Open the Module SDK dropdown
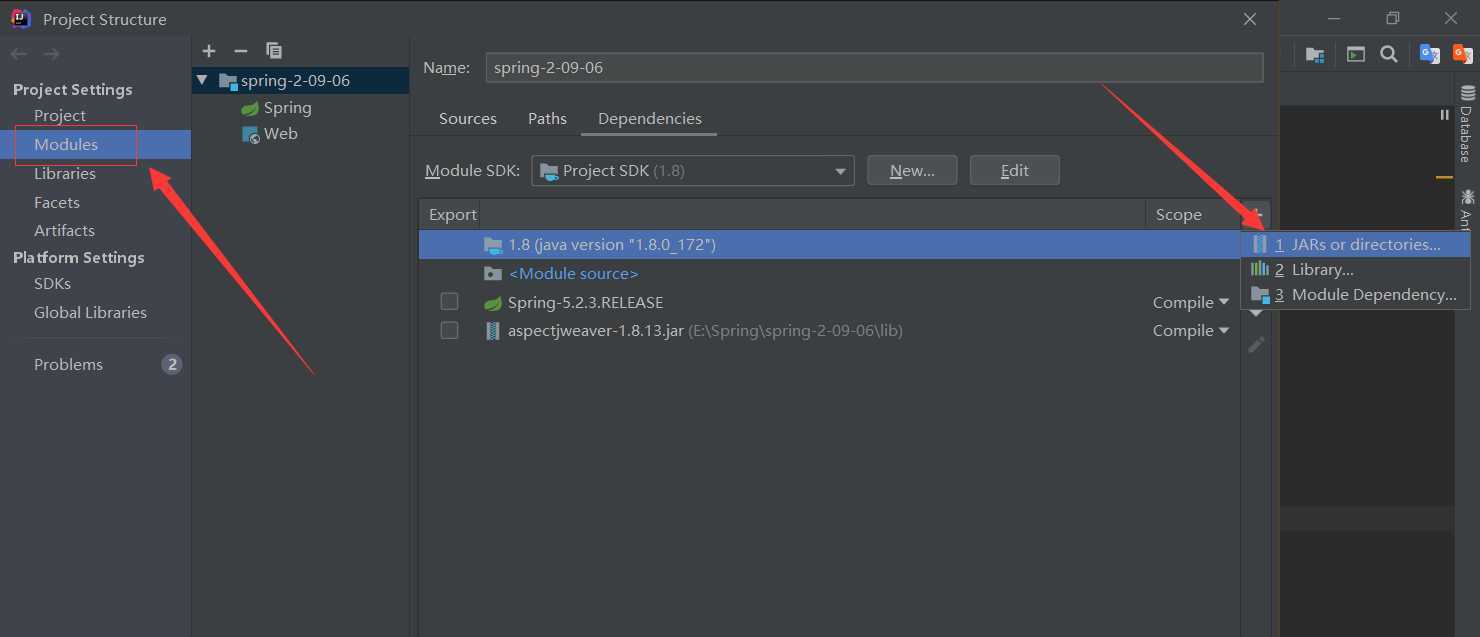Image resolution: width=1480 pixels, height=637 pixels. (x=693, y=171)
